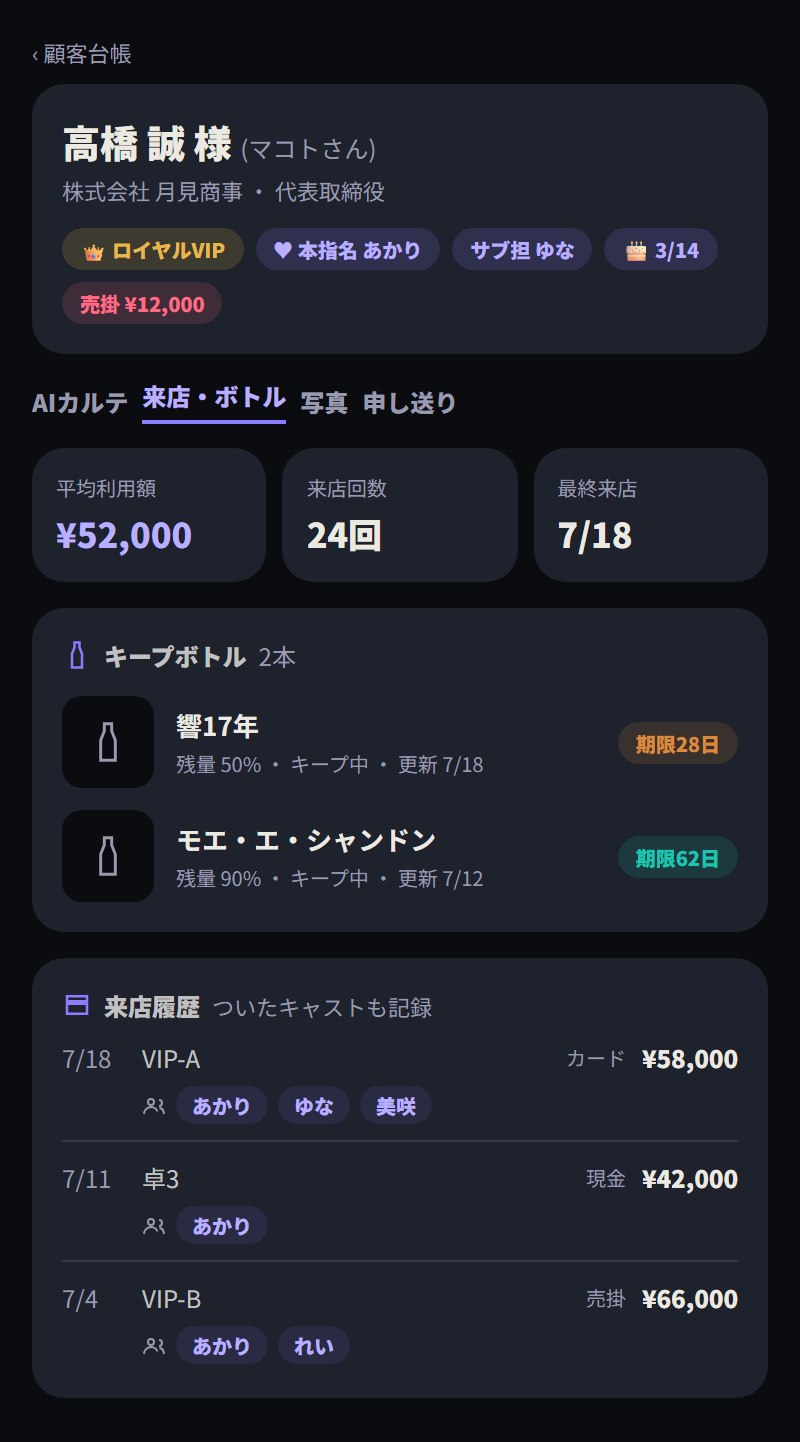800x1442 pixels.
Task: Switch to the 写真 tab
Action: coord(324,403)
